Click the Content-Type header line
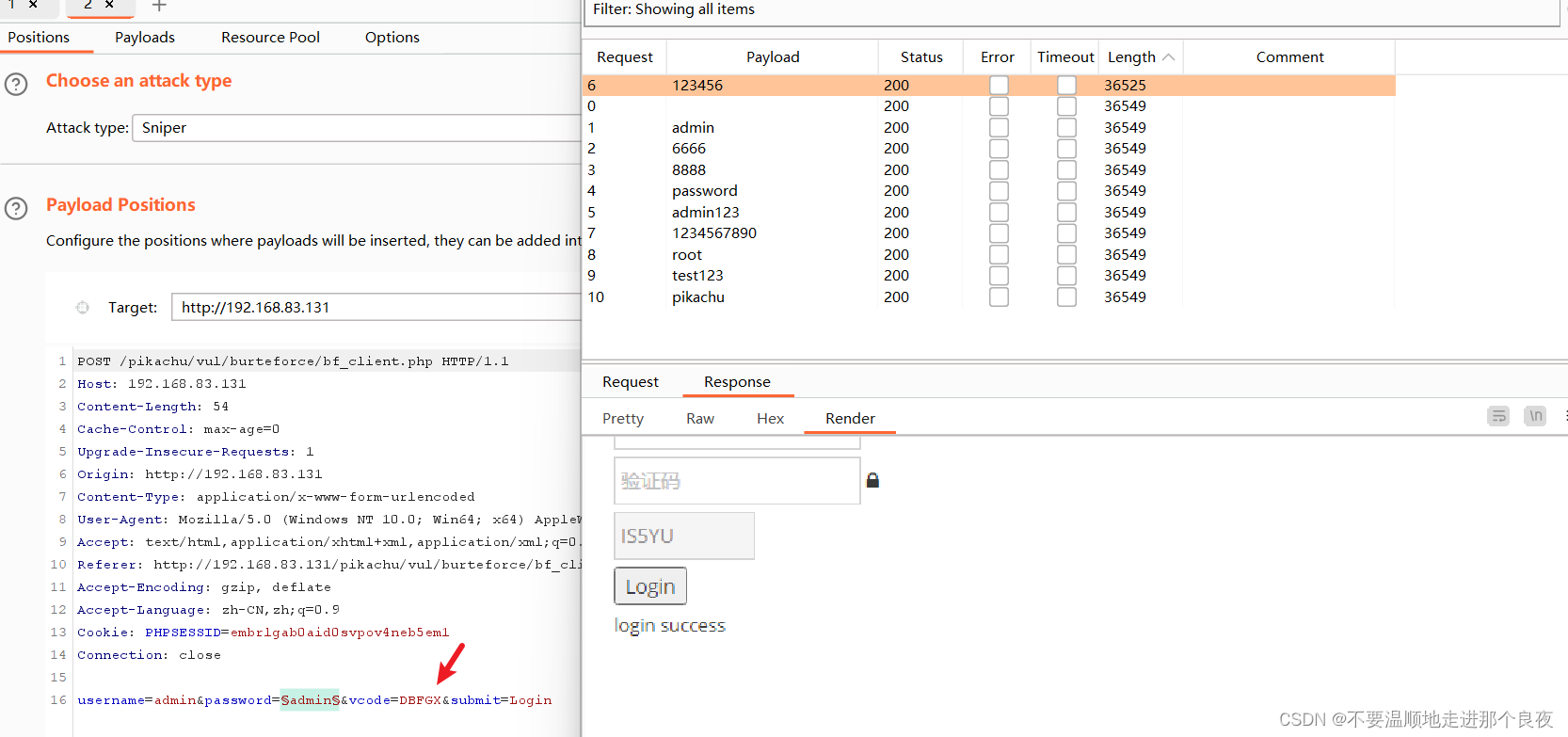This screenshot has height=737, width=1568. [x=276, y=497]
